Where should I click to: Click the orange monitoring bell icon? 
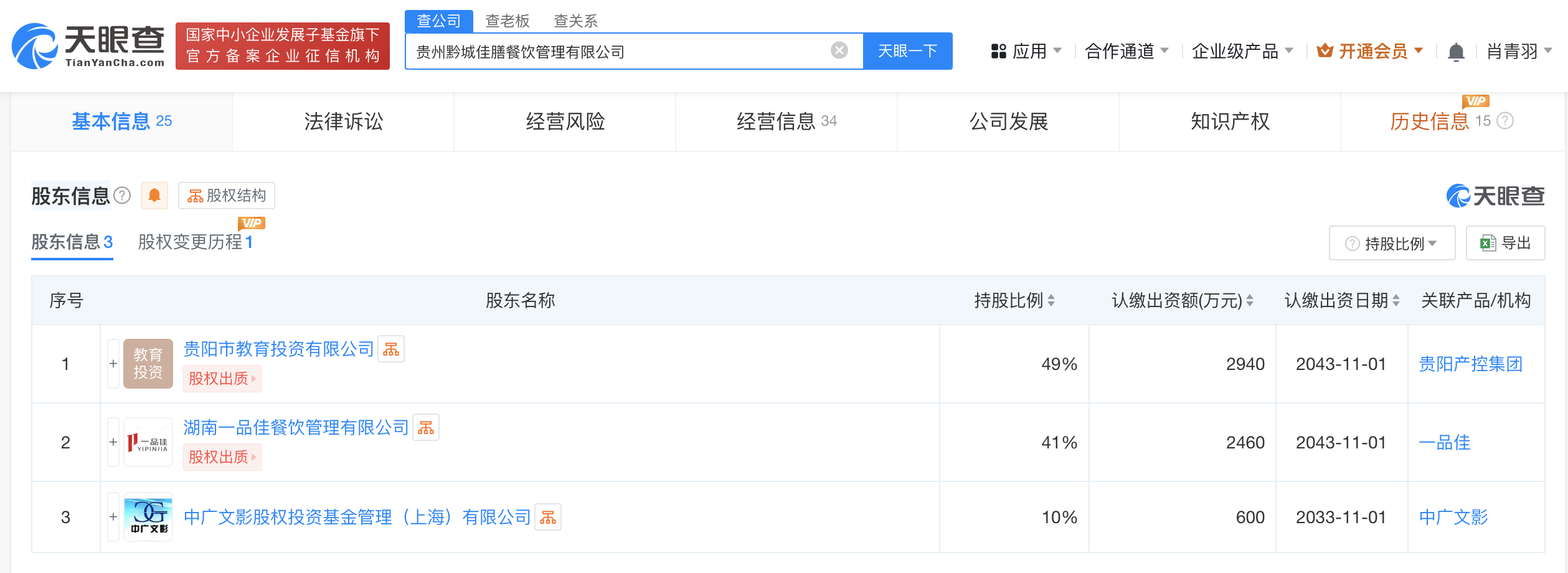(154, 196)
